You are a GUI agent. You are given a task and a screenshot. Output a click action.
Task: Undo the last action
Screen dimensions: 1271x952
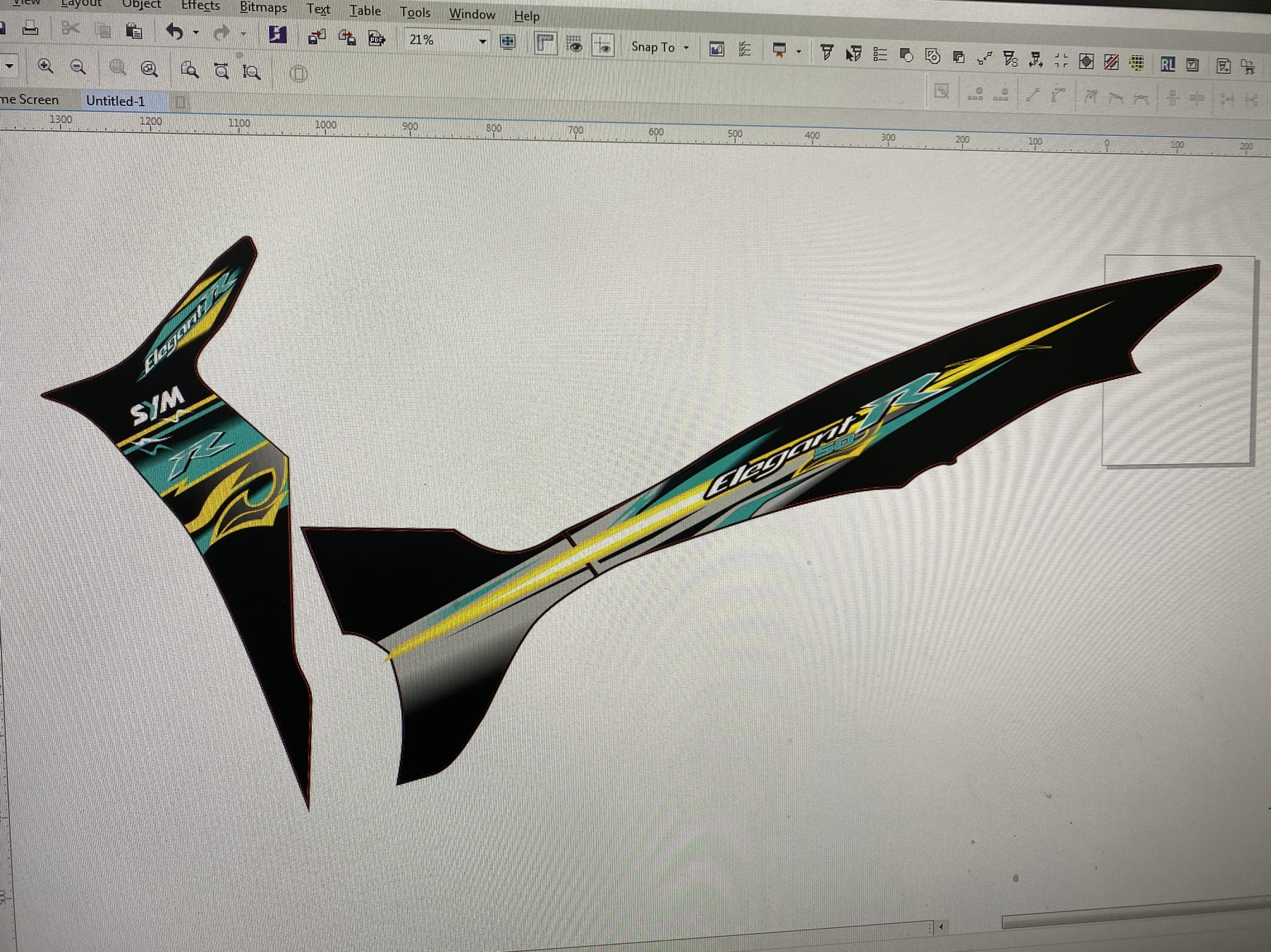174,31
